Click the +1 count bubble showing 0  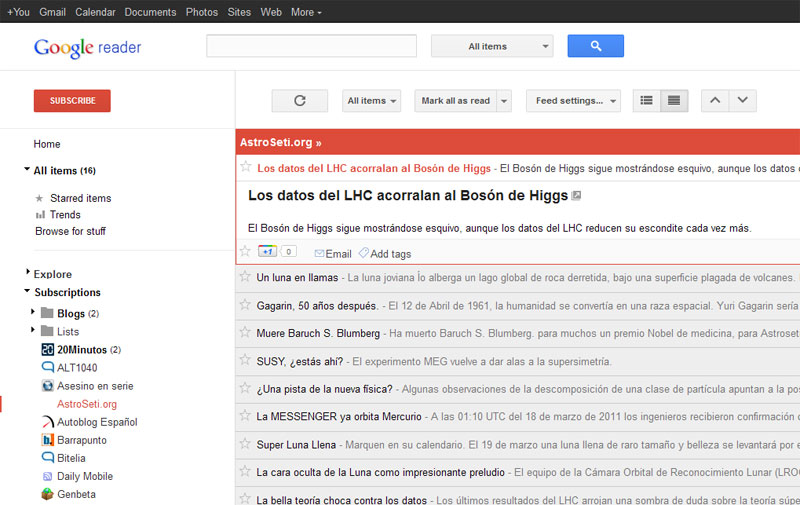pos(288,251)
